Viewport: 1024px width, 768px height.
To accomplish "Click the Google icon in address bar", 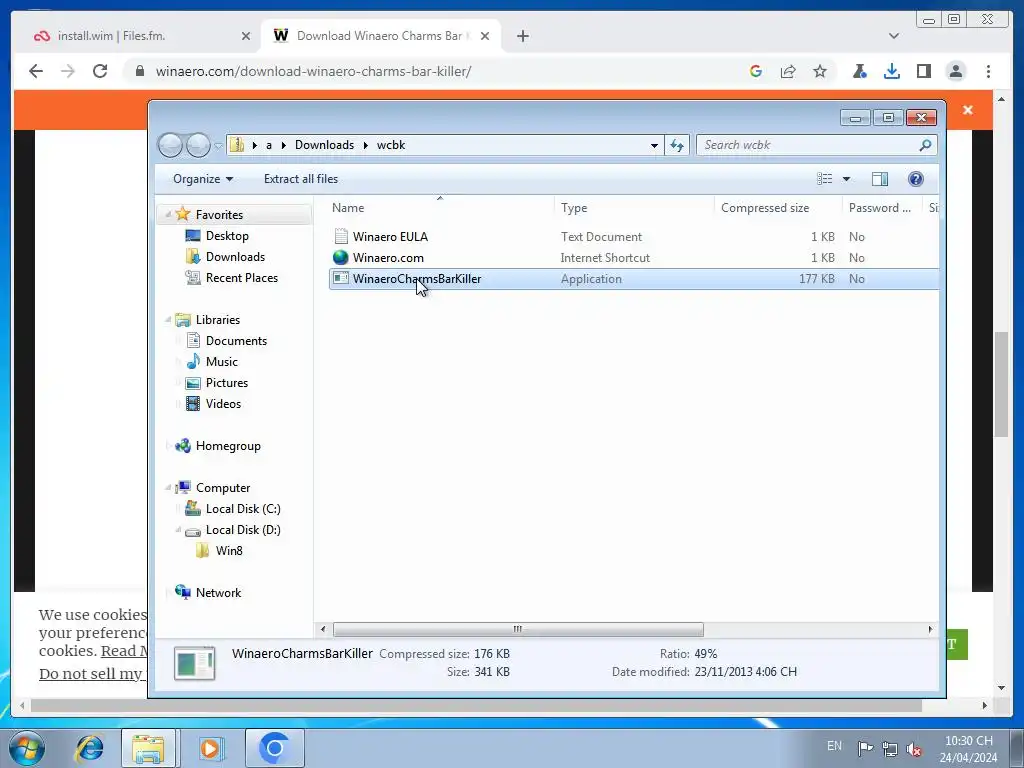I will (756, 71).
